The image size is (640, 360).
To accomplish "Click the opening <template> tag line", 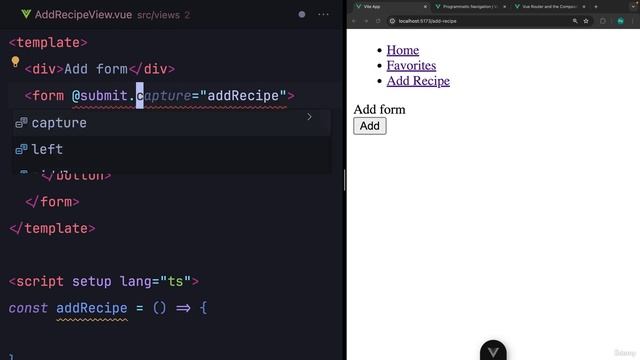I will pyautogui.click(x=48, y=42).
